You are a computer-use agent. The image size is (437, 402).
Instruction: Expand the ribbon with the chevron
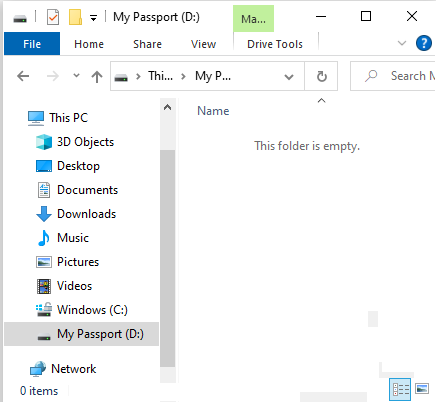[x=402, y=43]
